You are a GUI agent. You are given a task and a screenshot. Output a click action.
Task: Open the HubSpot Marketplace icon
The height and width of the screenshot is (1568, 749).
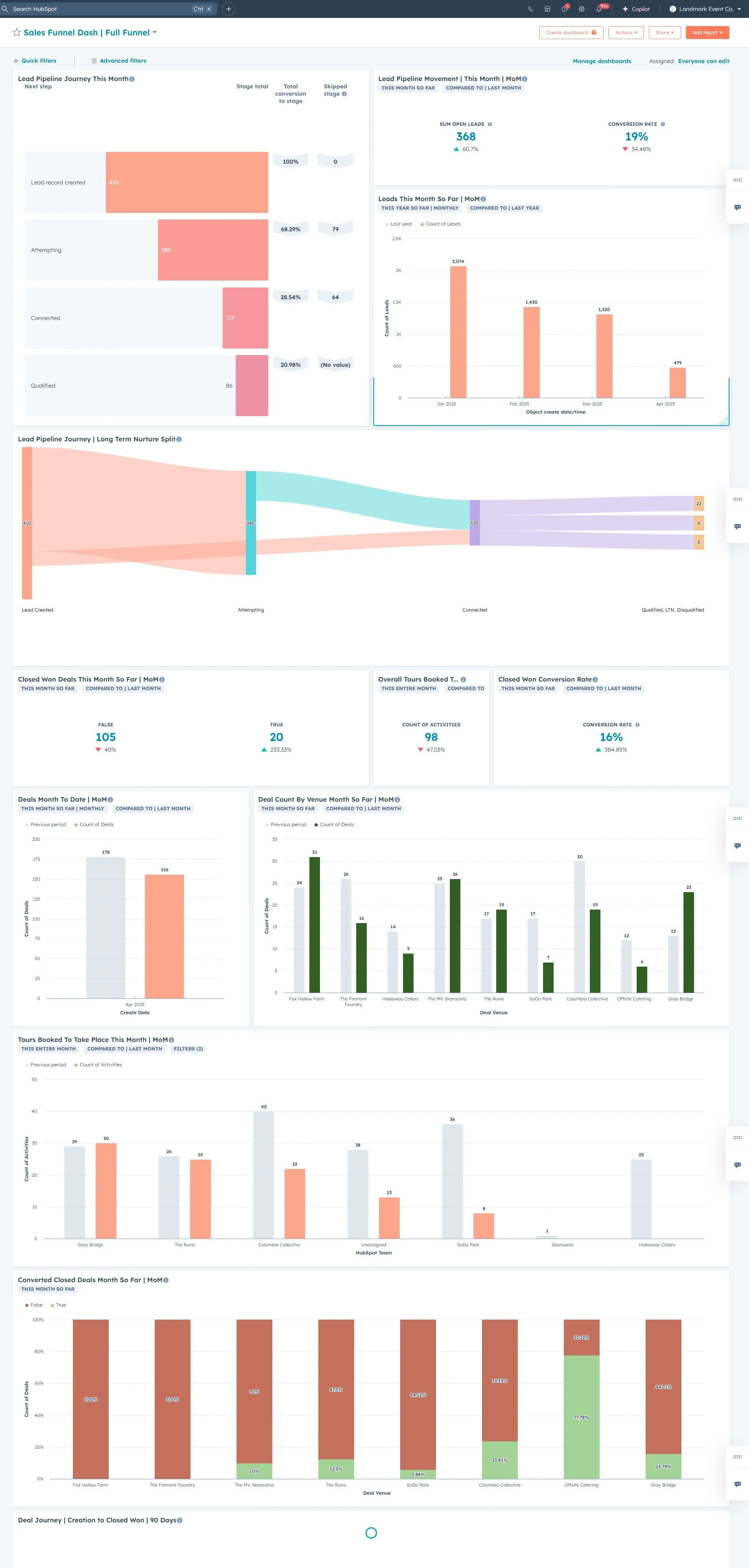[x=547, y=9]
